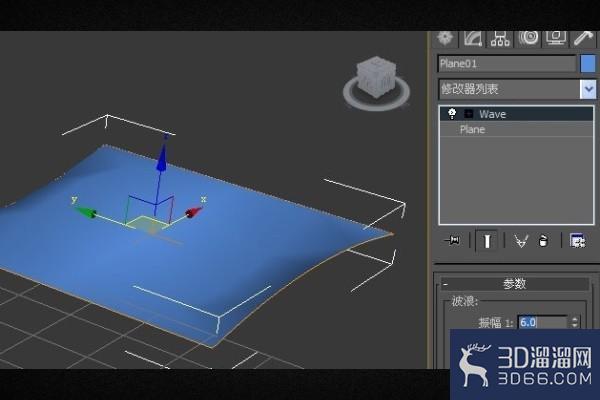Screen dimensions: 600x400
Task: Open the Utilities hammer tab
Action: [584, 38]
